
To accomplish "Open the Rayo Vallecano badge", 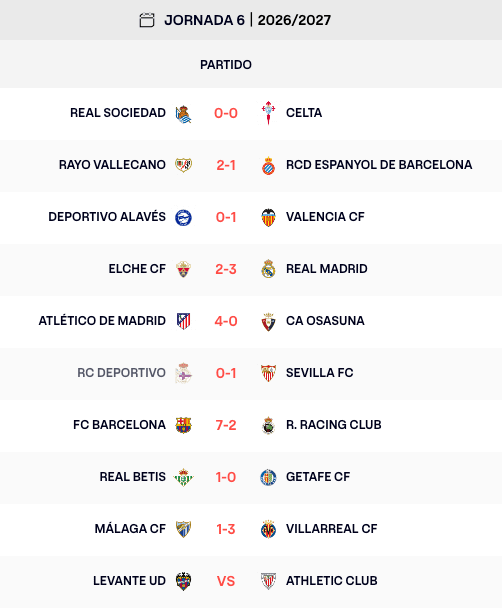I will pyautogui.click(x=183, y=165).
